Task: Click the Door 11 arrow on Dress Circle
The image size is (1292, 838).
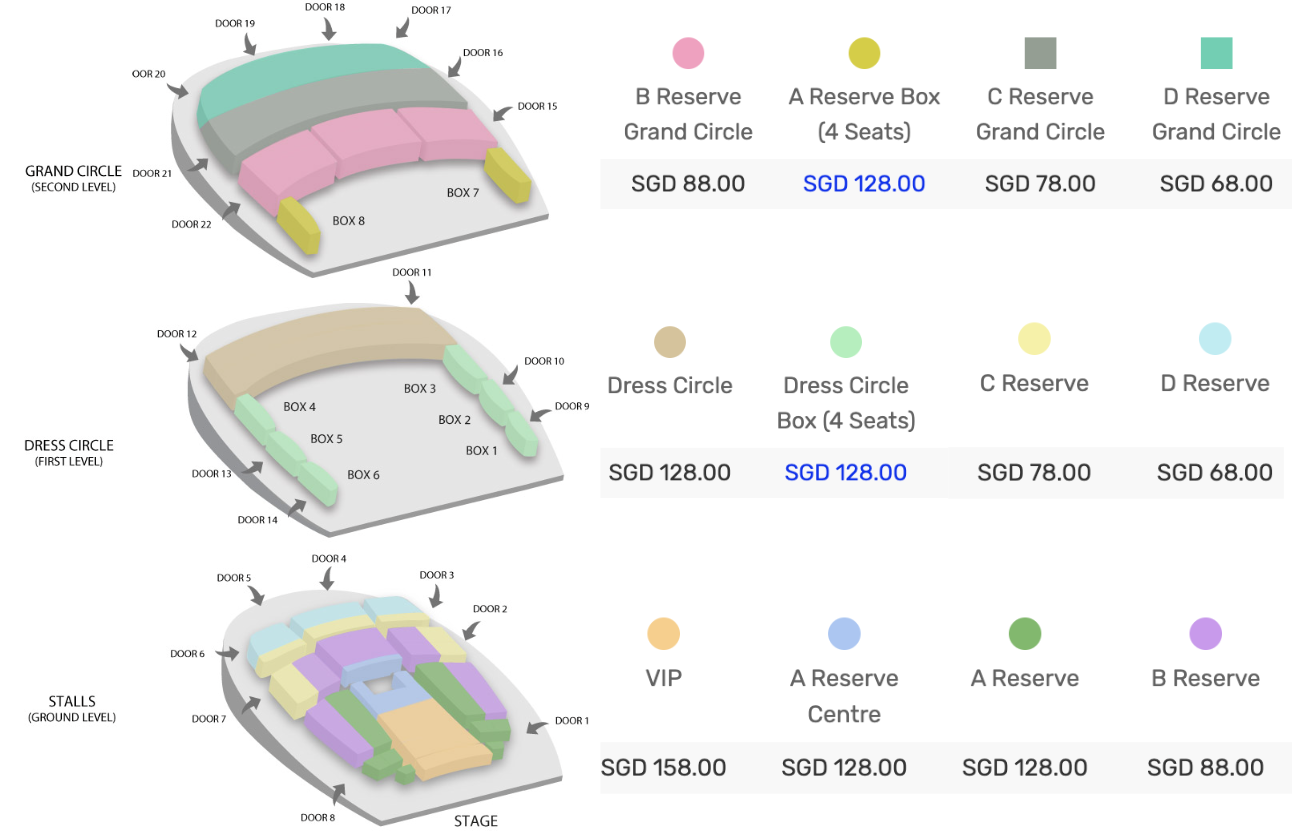Action: coord(412,292)
